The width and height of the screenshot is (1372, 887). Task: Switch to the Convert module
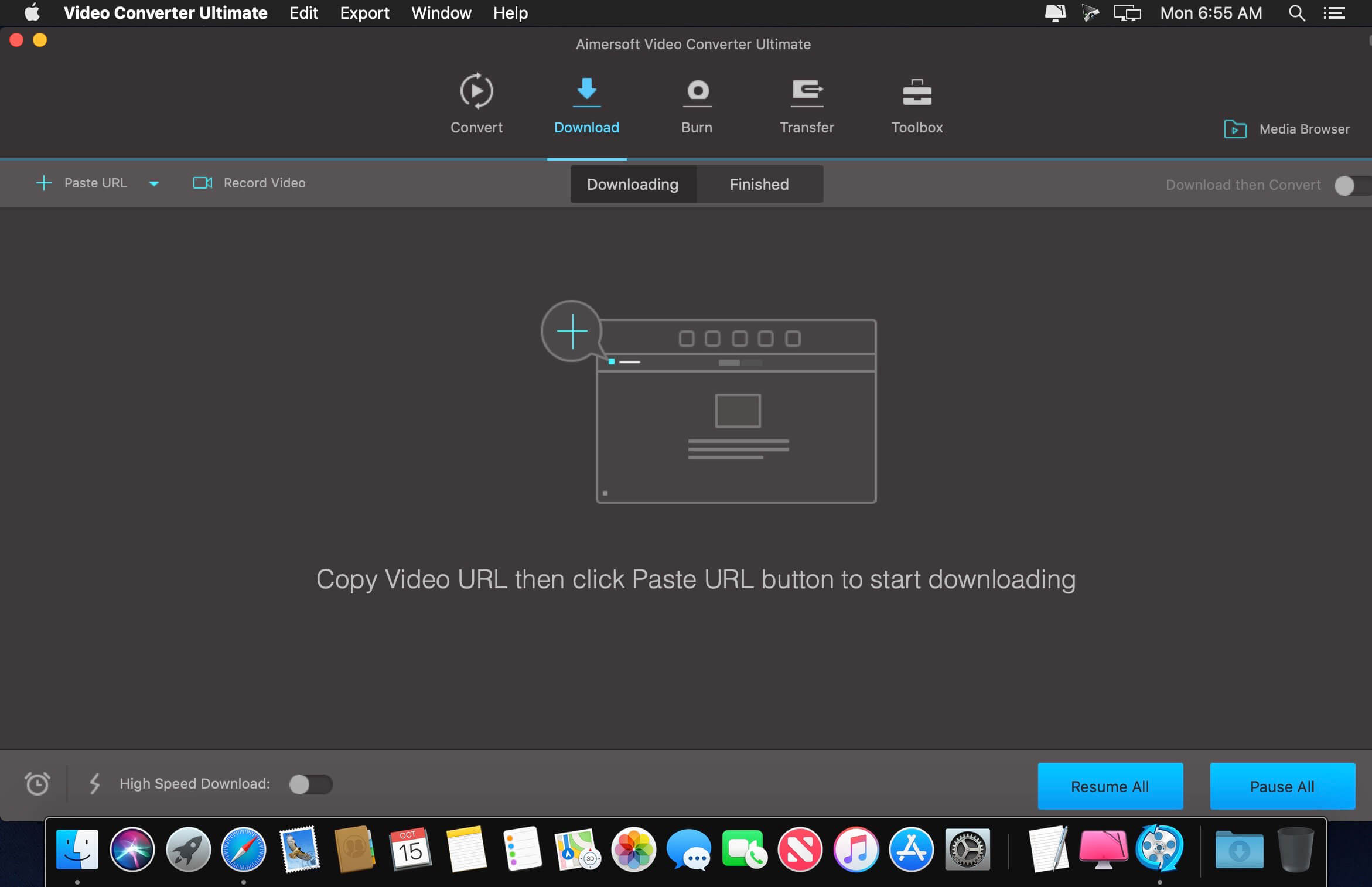(x=476, y=103)
